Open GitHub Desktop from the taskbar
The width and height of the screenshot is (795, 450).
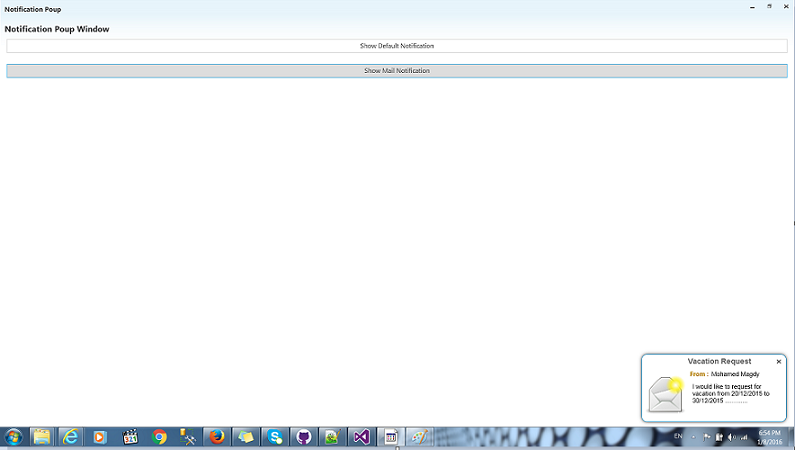(304, 437)
